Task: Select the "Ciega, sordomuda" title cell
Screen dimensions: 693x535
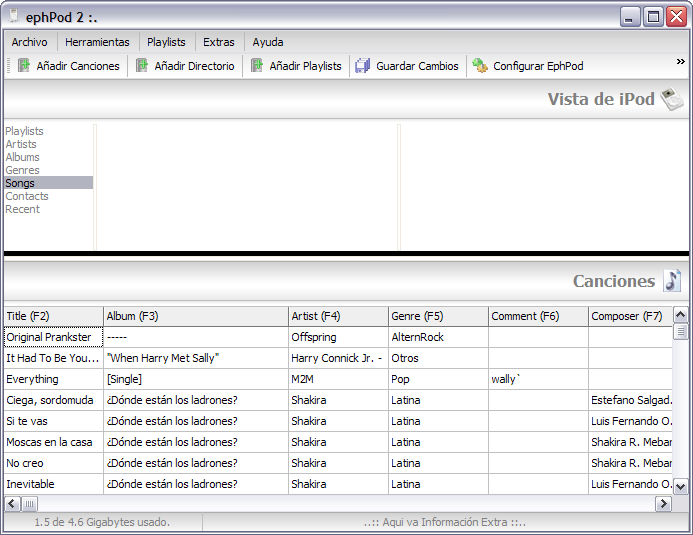Action: tap(53, 400)
